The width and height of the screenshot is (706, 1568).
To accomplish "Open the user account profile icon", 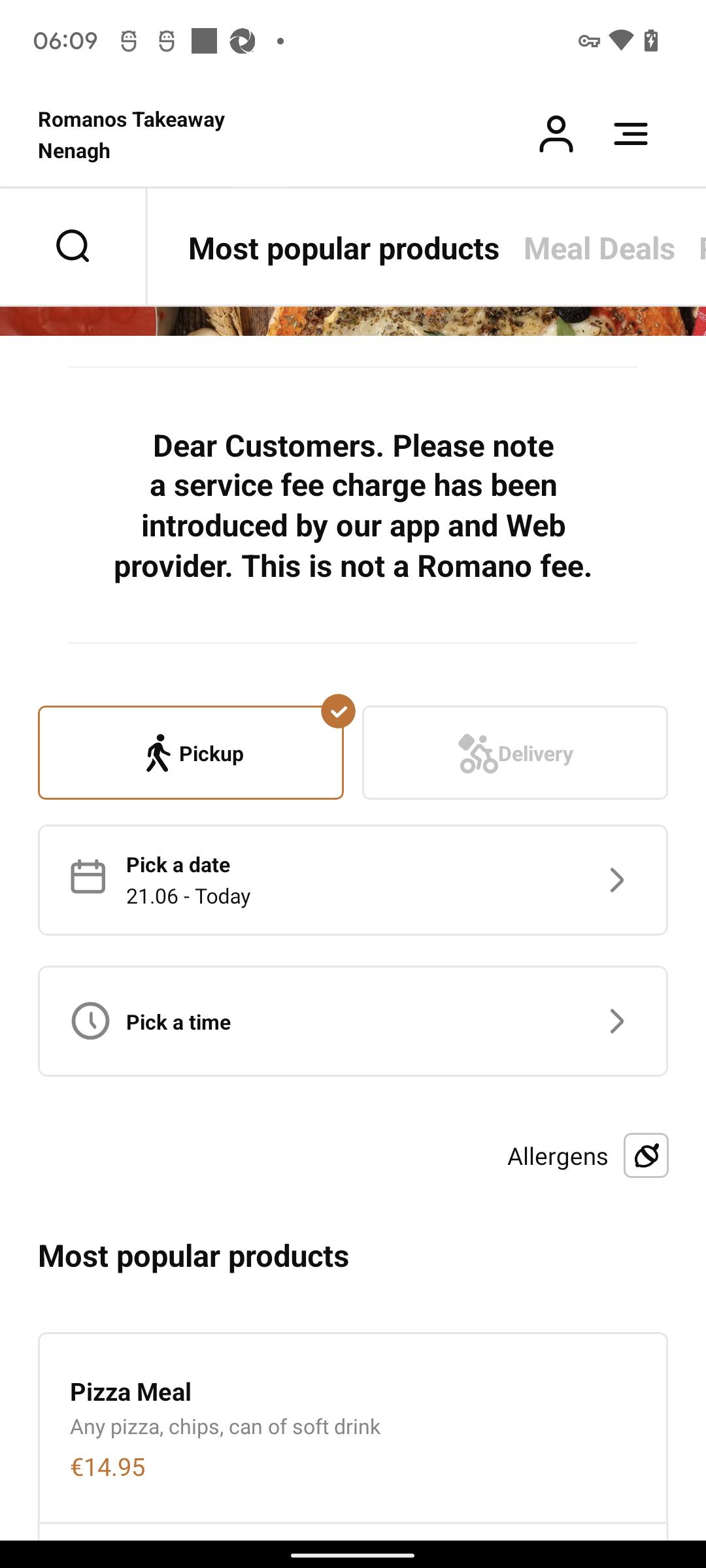I will [x=556, y=135].
